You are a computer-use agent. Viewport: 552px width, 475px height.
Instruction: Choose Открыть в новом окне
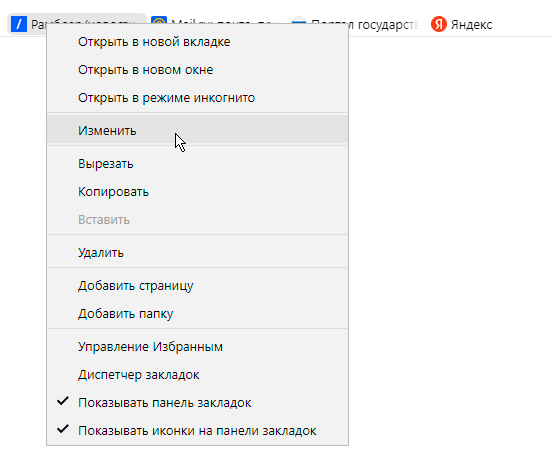tap(197, 70)
